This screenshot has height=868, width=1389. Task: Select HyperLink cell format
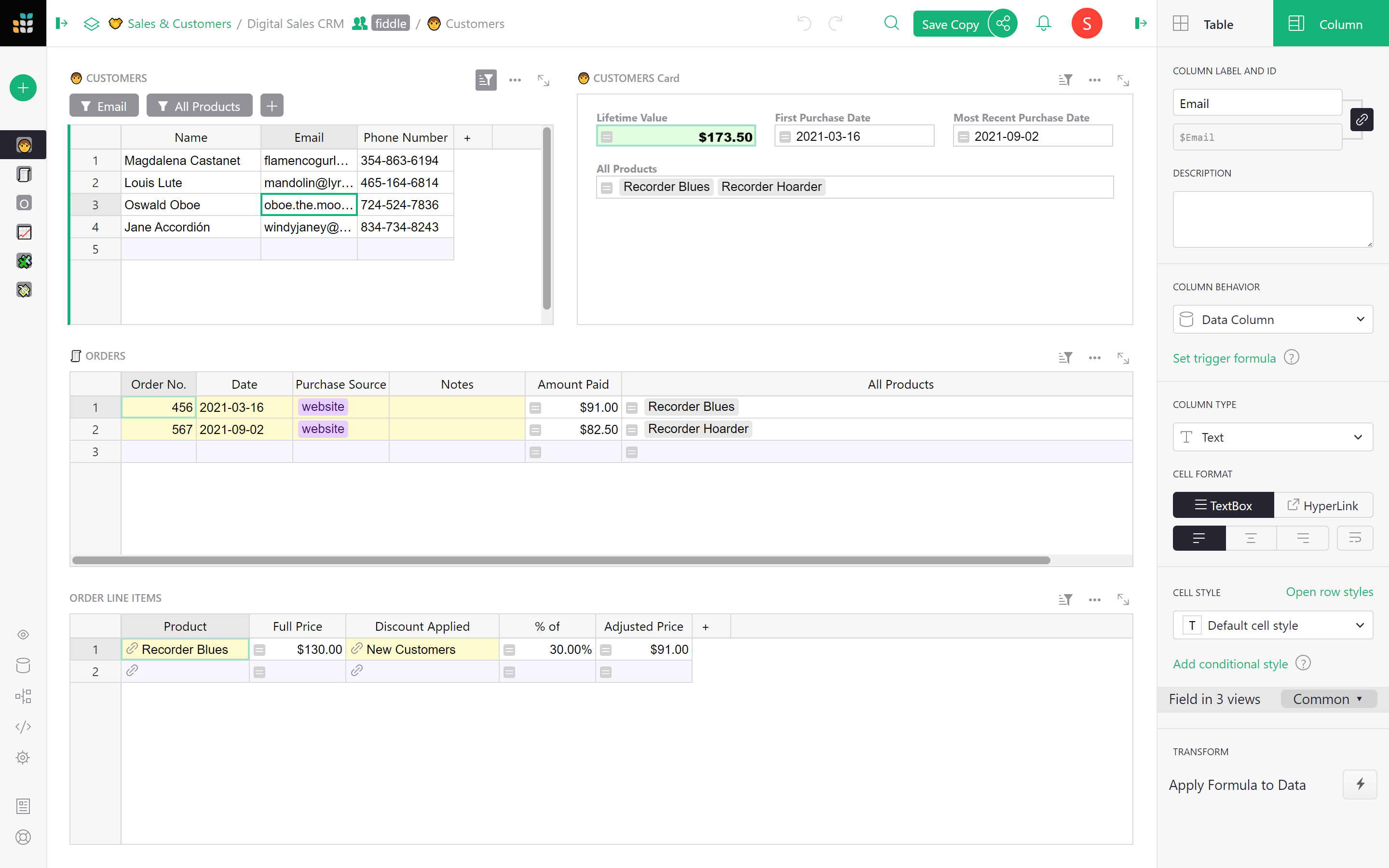pos(1324,504)
